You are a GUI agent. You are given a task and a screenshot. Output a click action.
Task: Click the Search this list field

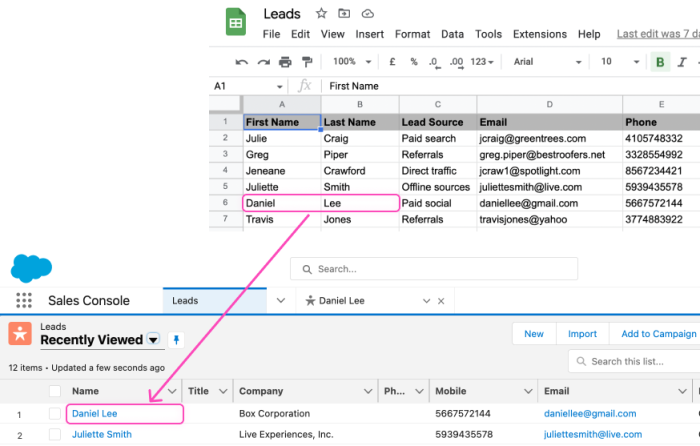point(634,361)
